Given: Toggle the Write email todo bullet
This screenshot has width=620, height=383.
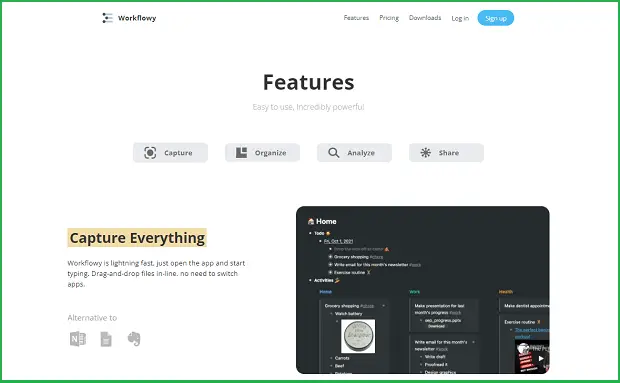Looking at the screenshot, I should [x=331, y=265].
